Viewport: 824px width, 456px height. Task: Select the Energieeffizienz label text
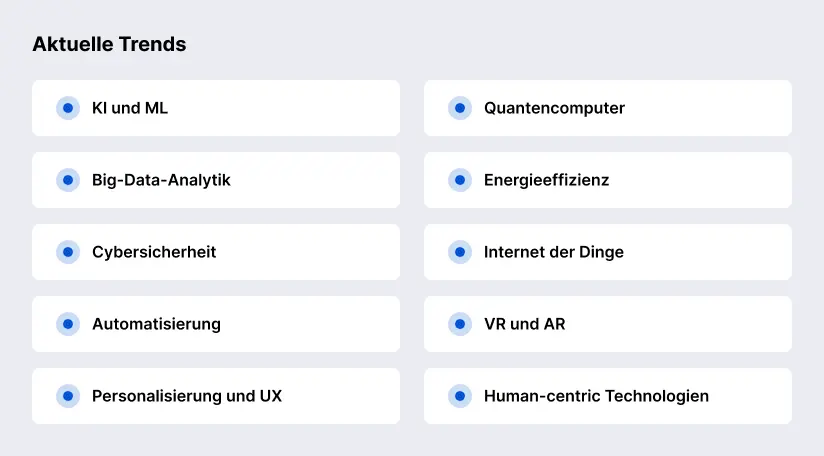point(546,180)
